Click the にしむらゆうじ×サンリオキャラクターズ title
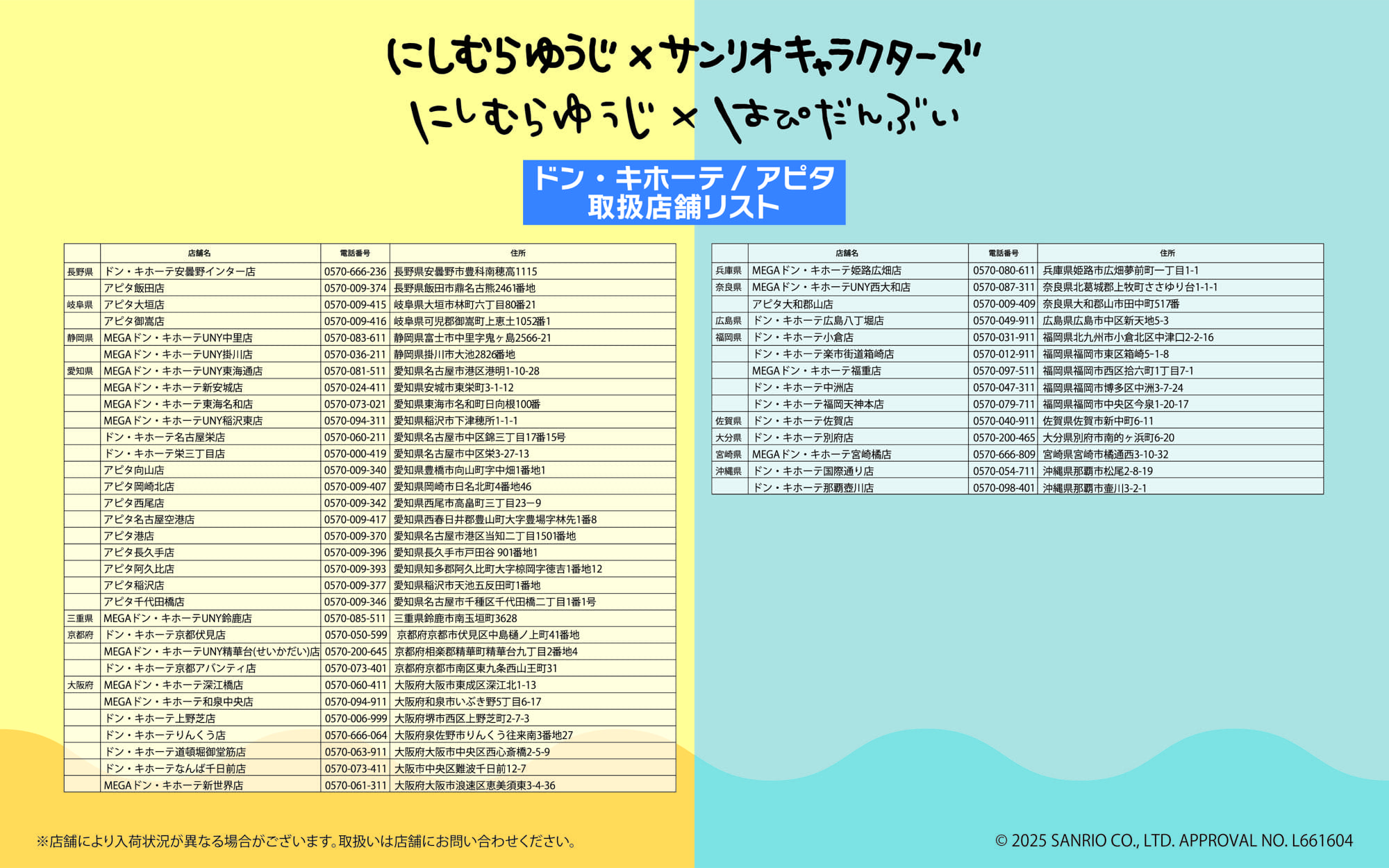1389x868 pixels. click(x=683, y=56)
